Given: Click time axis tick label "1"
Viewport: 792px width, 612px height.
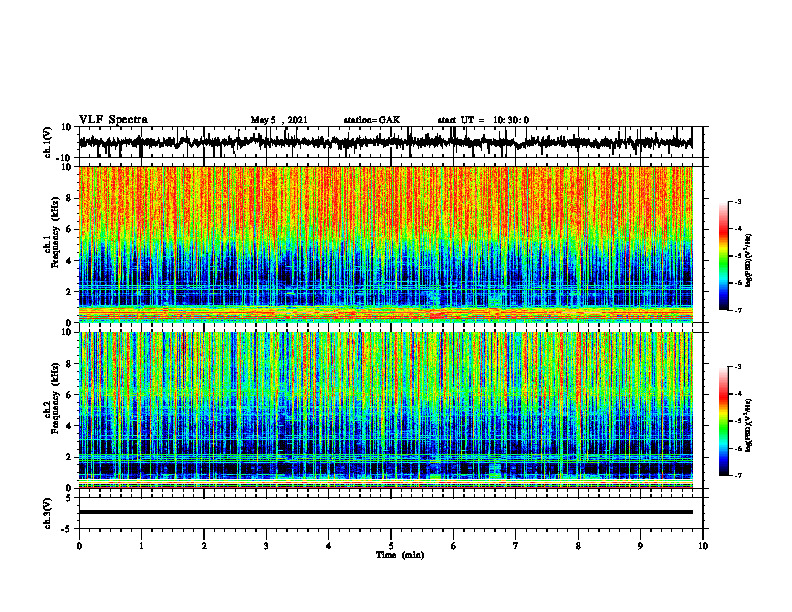Looking at the screenshot, I should [x=141, y=546].
